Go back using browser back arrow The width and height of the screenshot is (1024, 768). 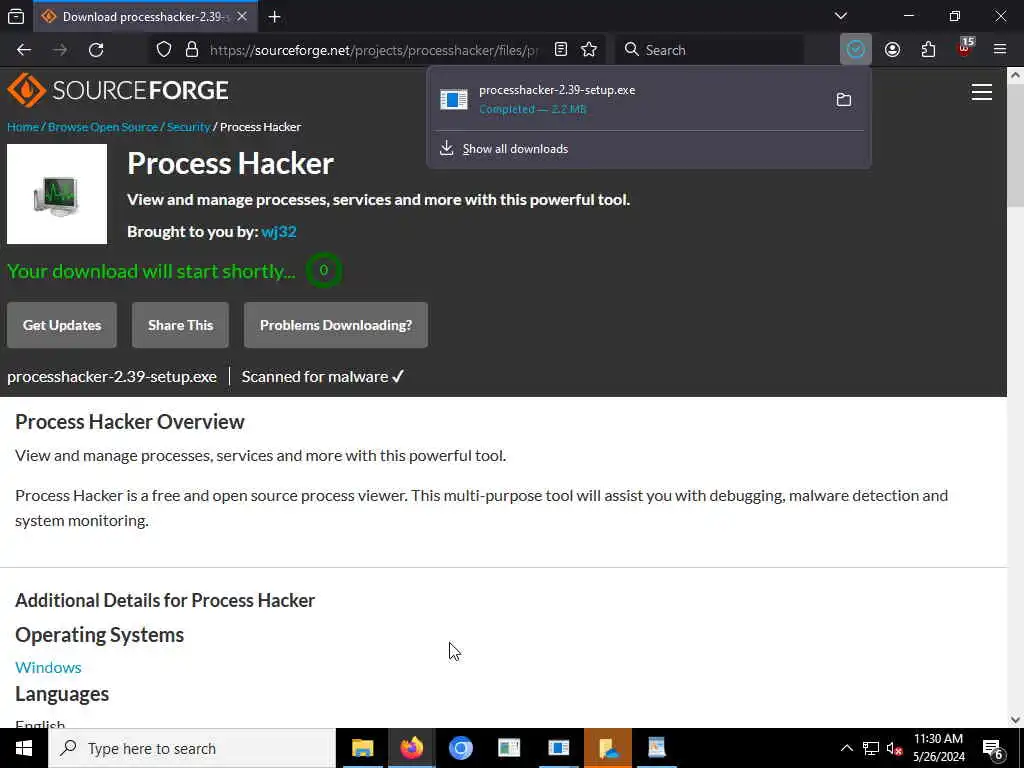24,50
